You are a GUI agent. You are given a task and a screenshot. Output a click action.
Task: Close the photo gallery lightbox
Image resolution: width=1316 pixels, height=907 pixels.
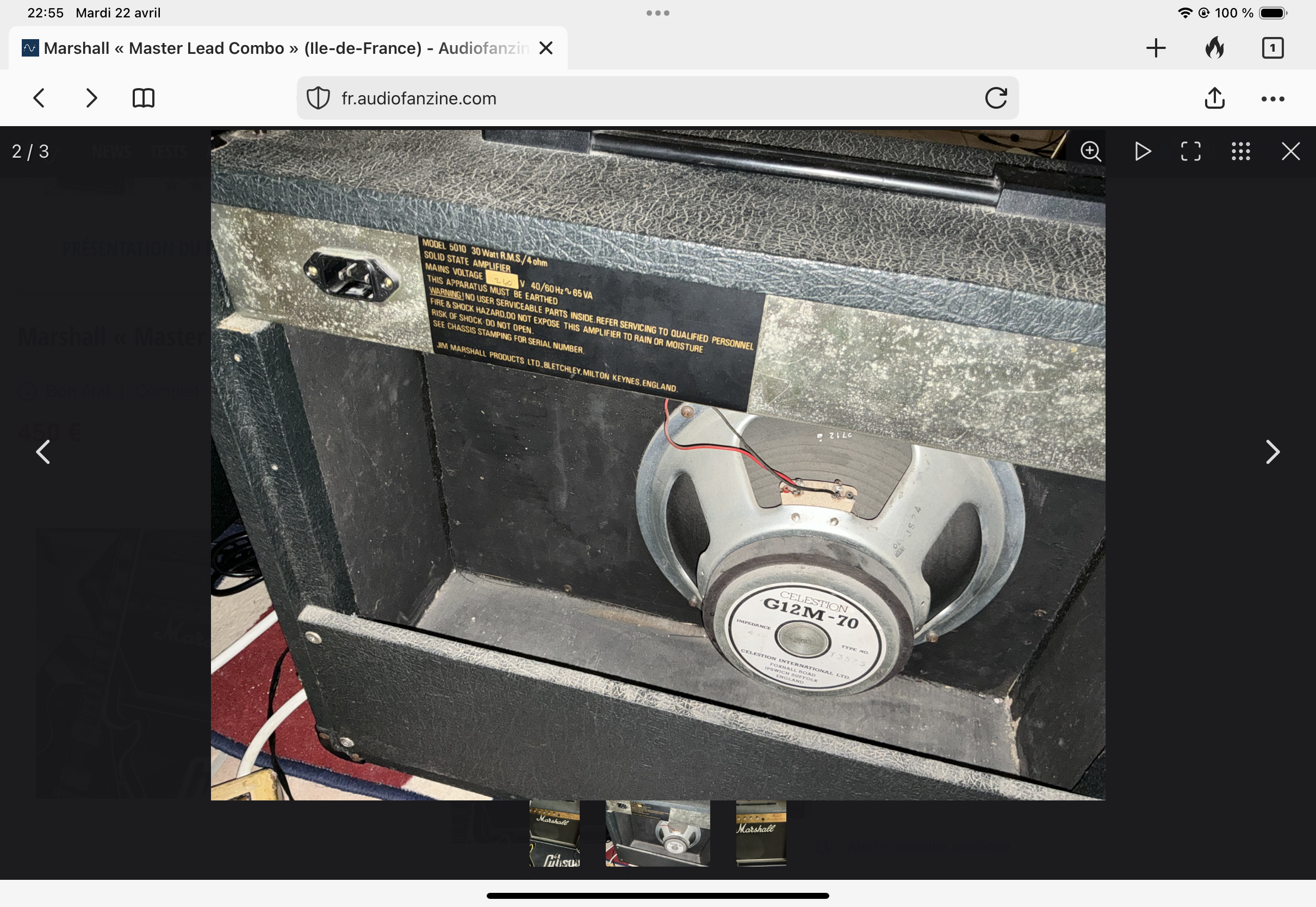click(1290, 152)
